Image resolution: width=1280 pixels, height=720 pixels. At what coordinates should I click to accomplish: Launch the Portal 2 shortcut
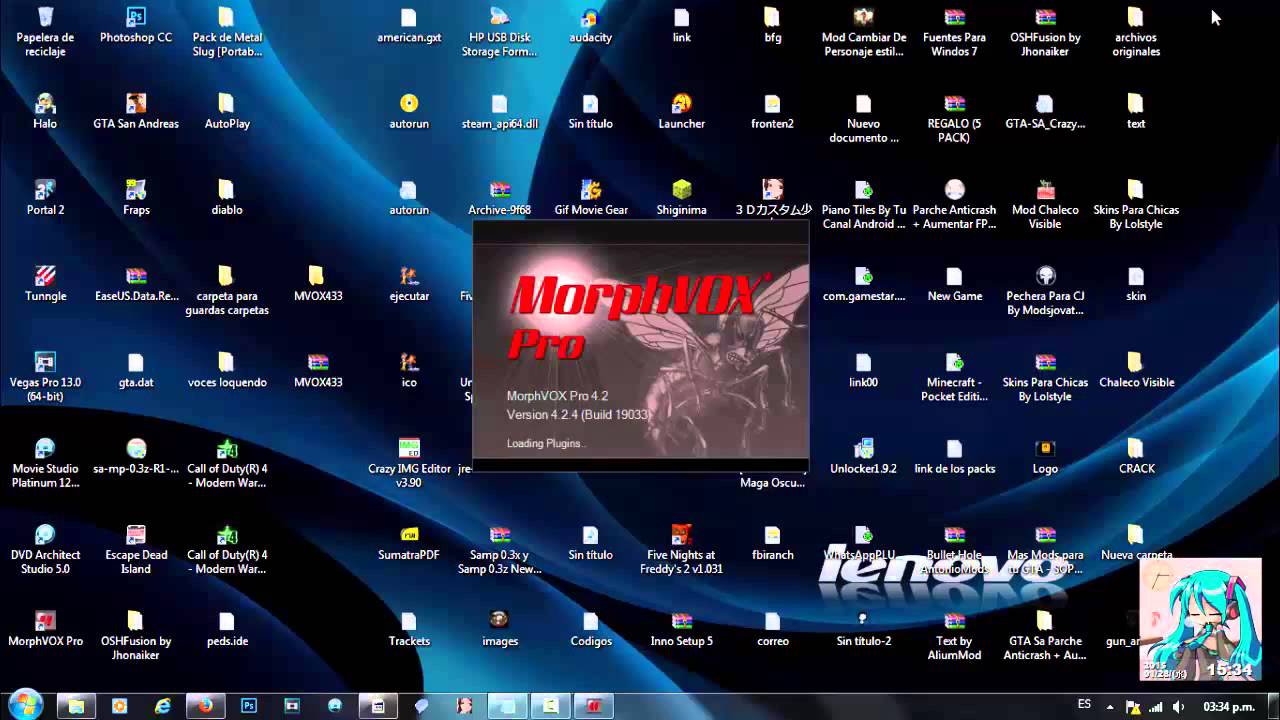(45, 198)
